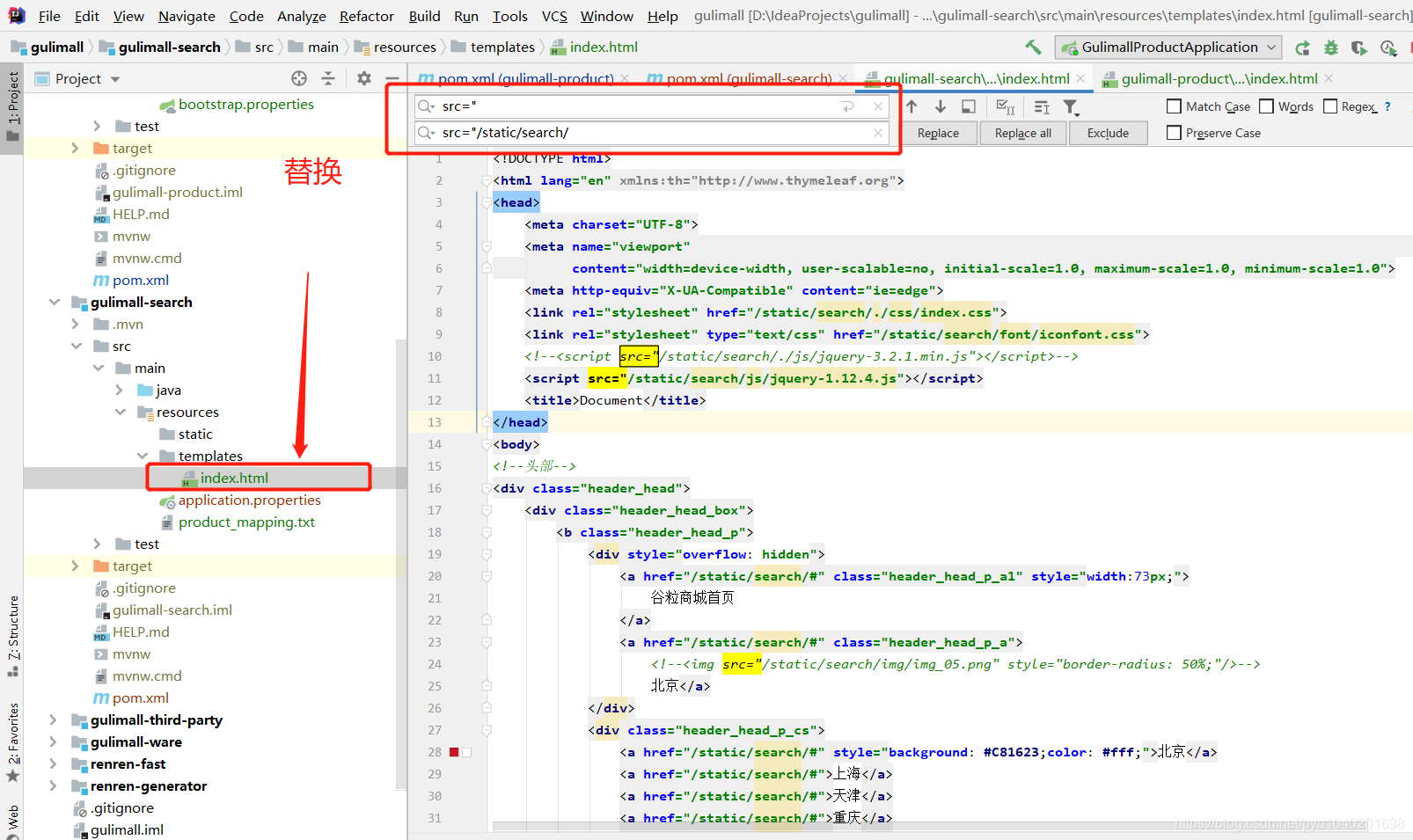1413x840 pixels.
Task: Click the Replace button
Action: click(938, 133)
